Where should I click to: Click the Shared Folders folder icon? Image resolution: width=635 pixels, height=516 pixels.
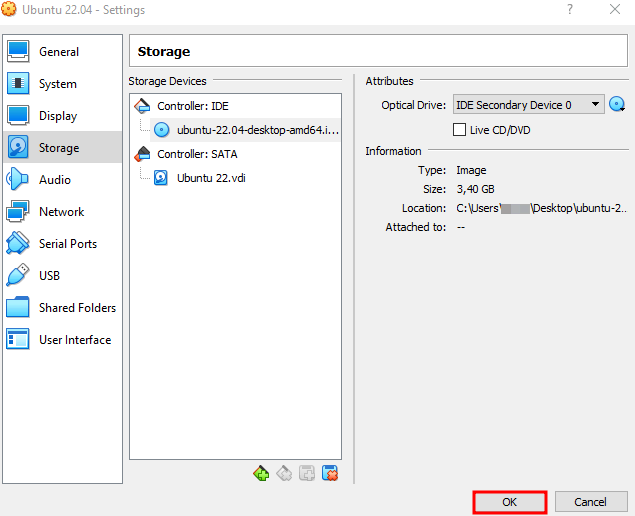(x=18, y=307)
